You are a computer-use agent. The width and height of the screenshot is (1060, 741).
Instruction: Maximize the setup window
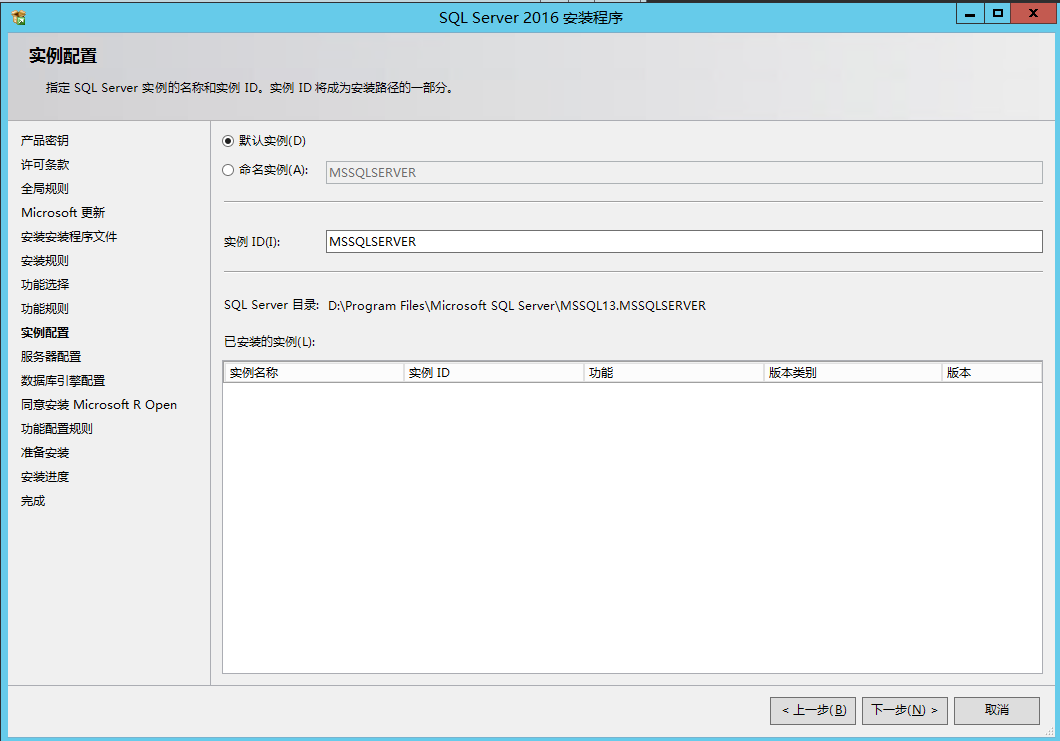pos(997,14)
